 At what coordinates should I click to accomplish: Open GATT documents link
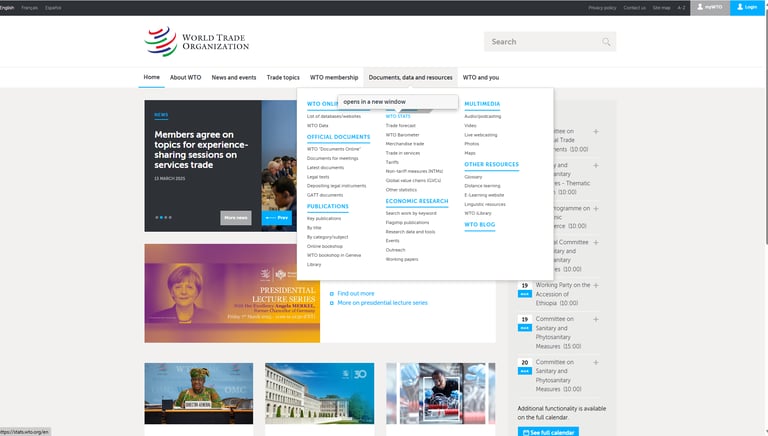(325, 195)
